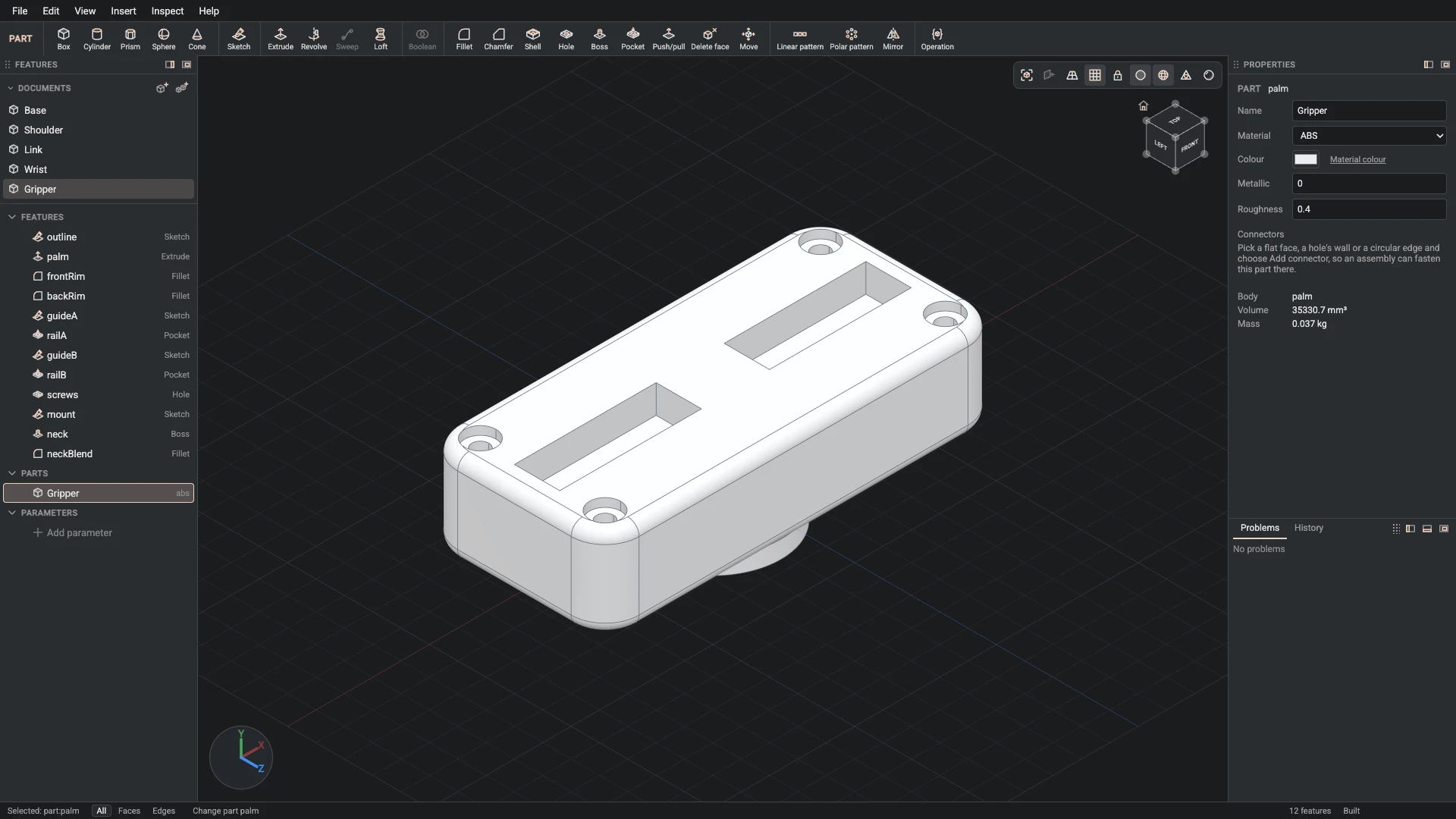Screen dimensions: 1456x819
Task: Apply the Fillet tool
Action: (464, 39)
